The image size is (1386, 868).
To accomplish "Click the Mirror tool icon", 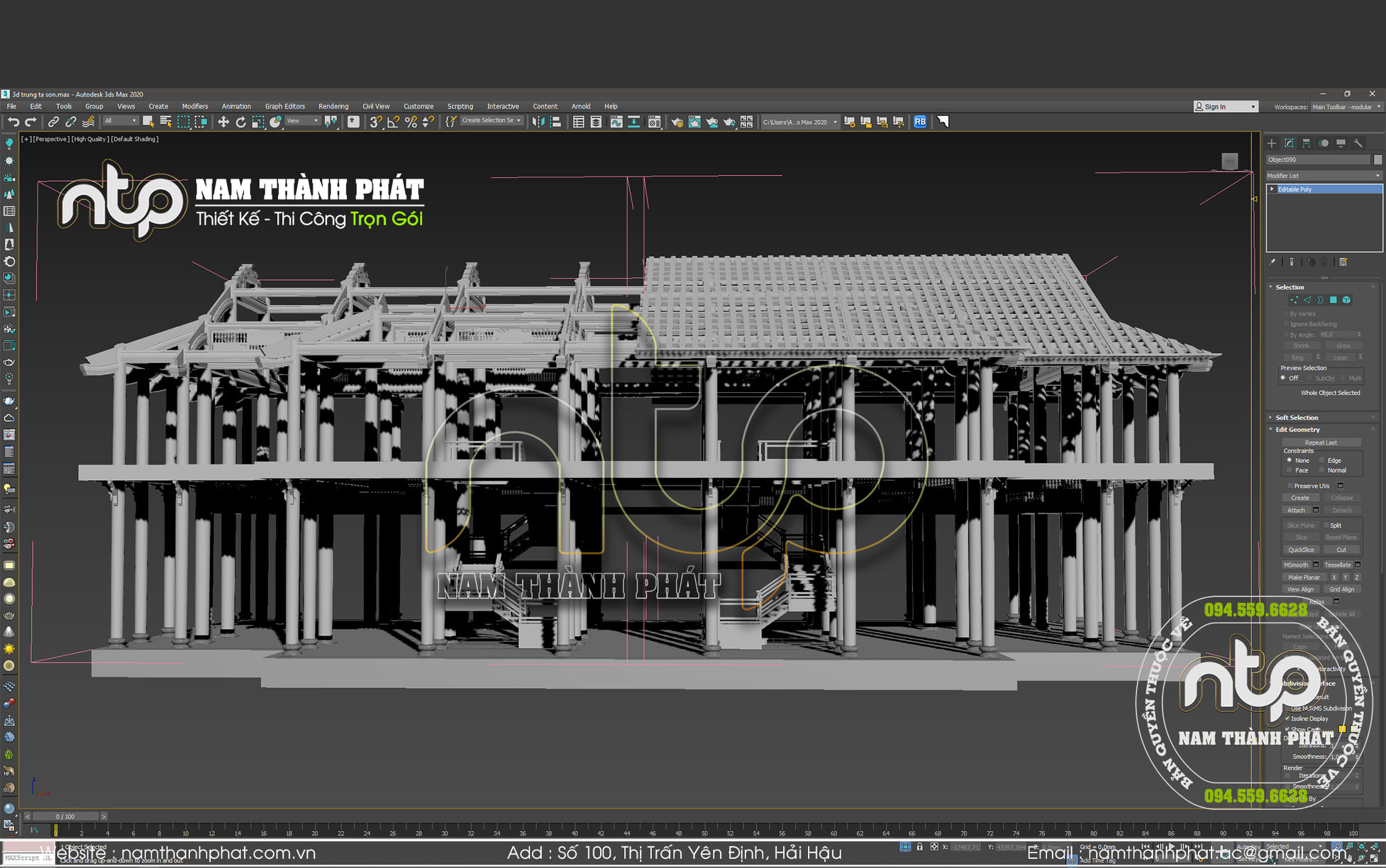I will point(538,122).
